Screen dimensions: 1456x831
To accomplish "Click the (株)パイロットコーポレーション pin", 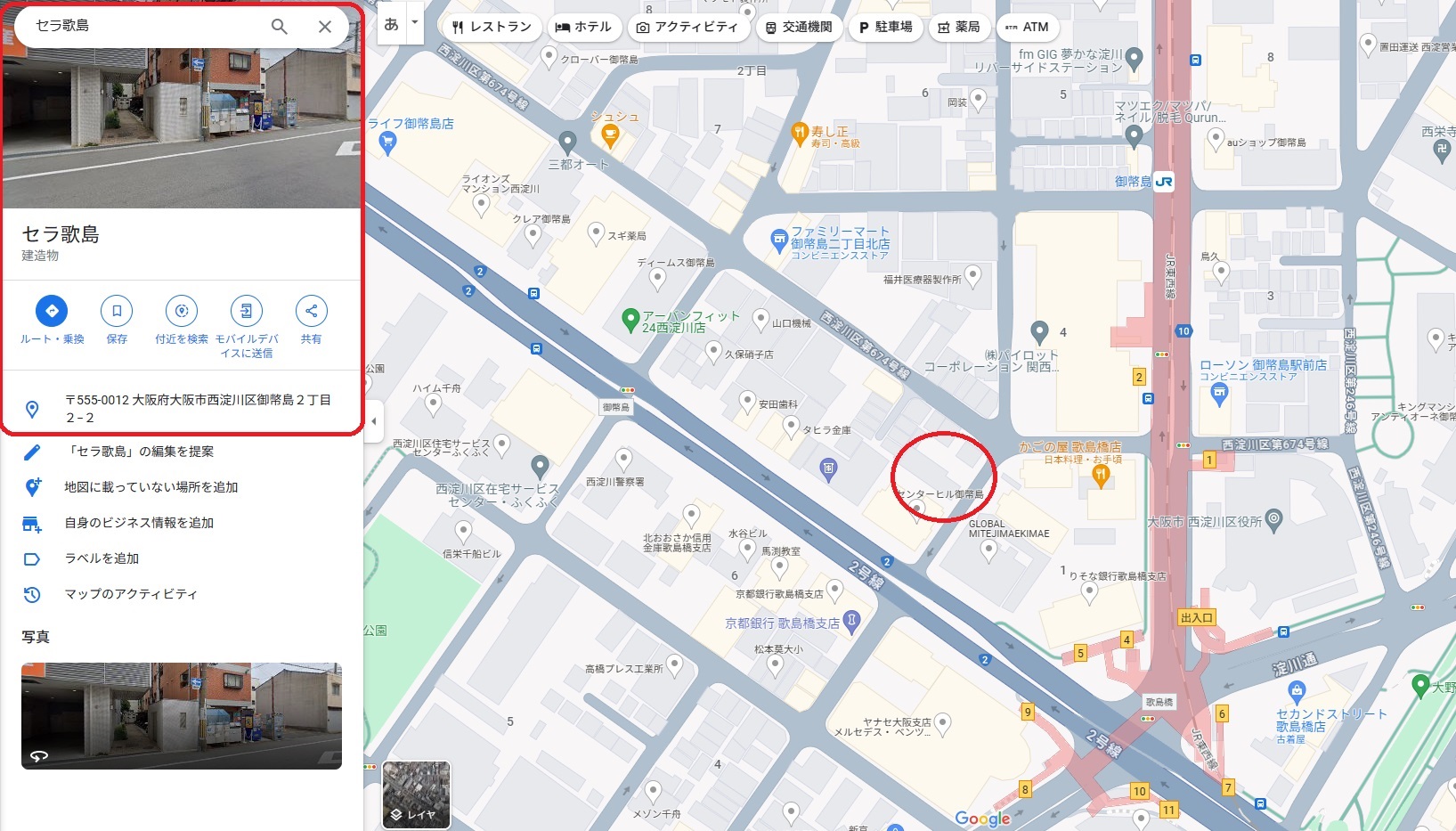I will coord(1039,332).
